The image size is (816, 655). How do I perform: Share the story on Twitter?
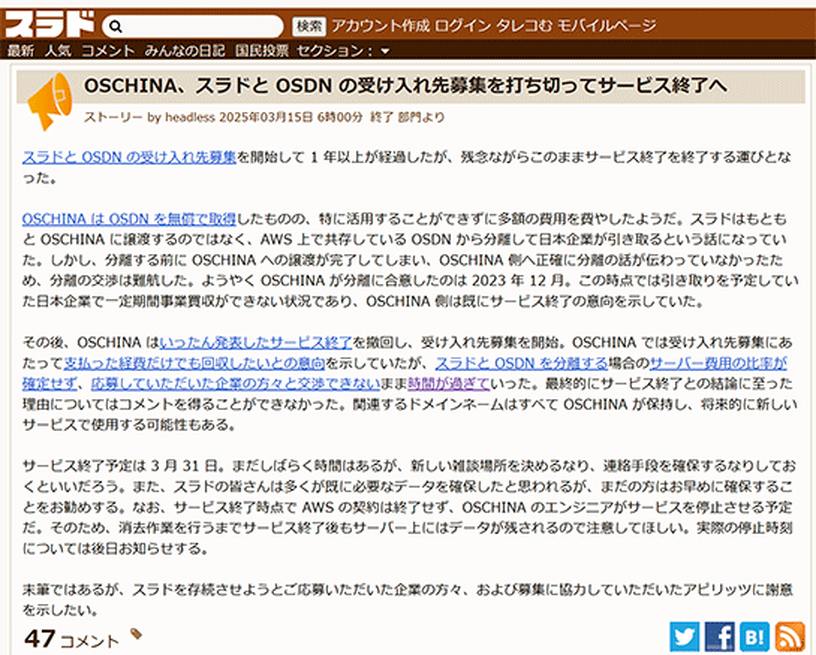pos(685,636)
